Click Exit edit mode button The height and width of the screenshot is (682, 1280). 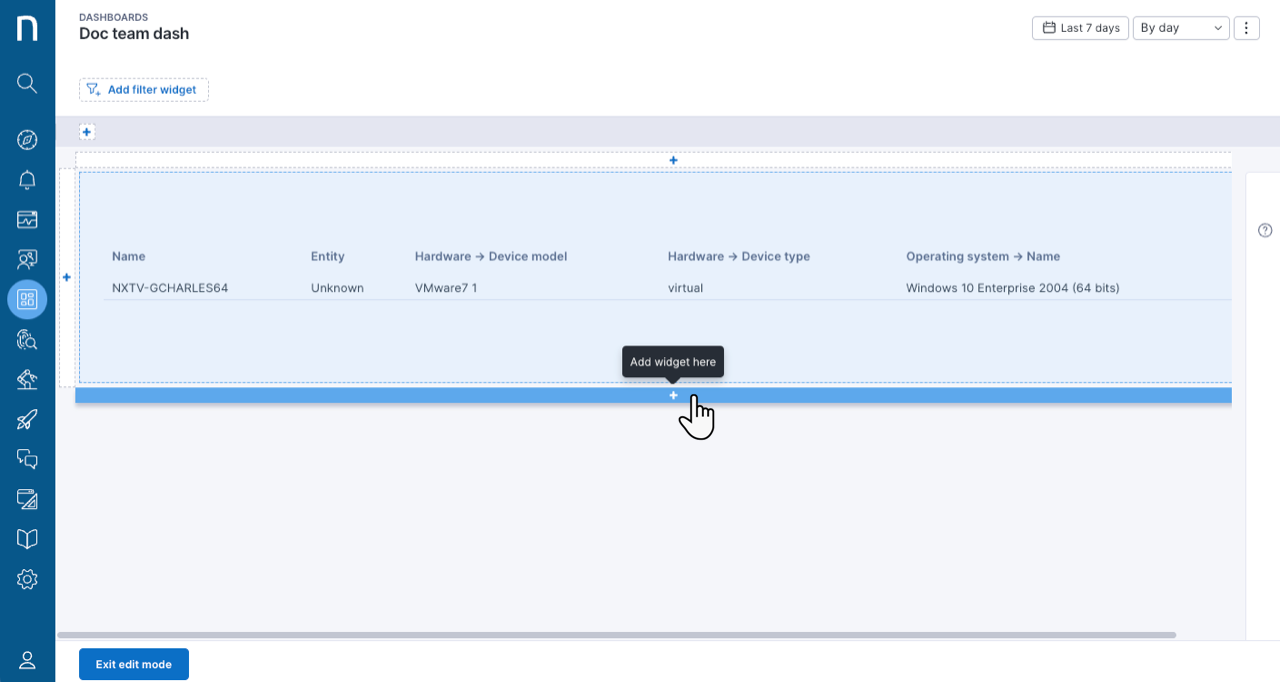(134, 664)
